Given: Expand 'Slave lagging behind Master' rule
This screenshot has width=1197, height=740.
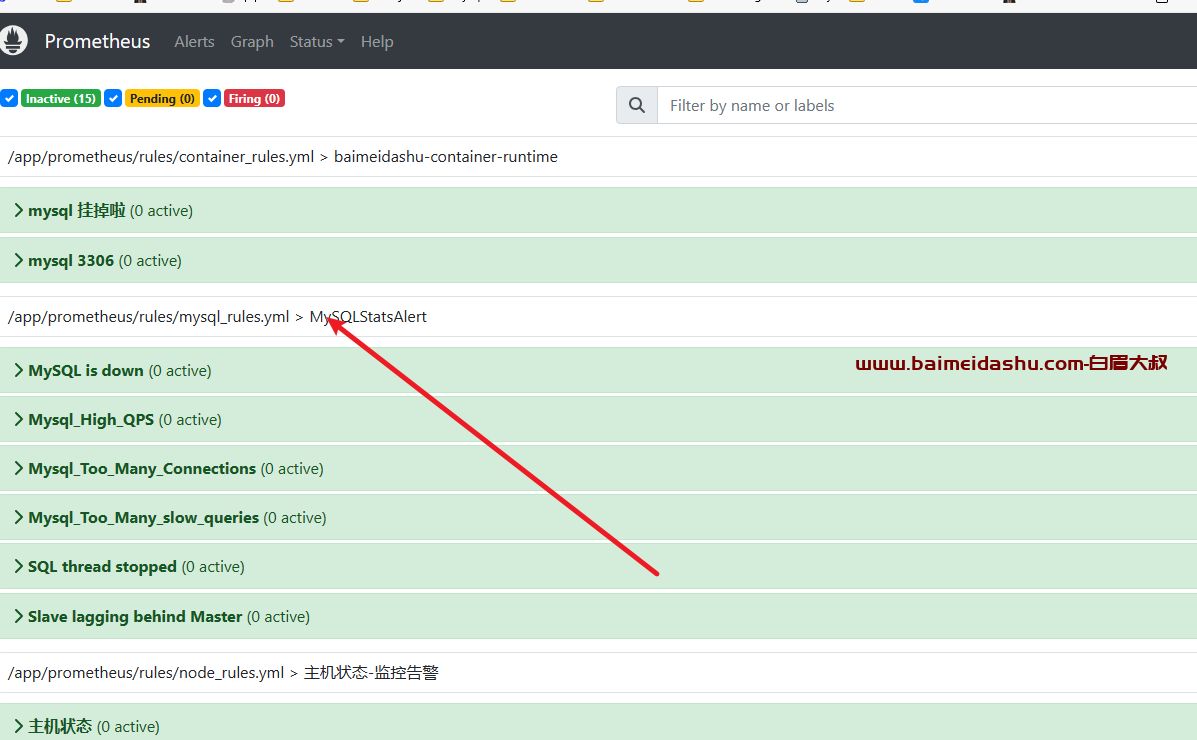Looking at the screenshot, I should point(598,616).
